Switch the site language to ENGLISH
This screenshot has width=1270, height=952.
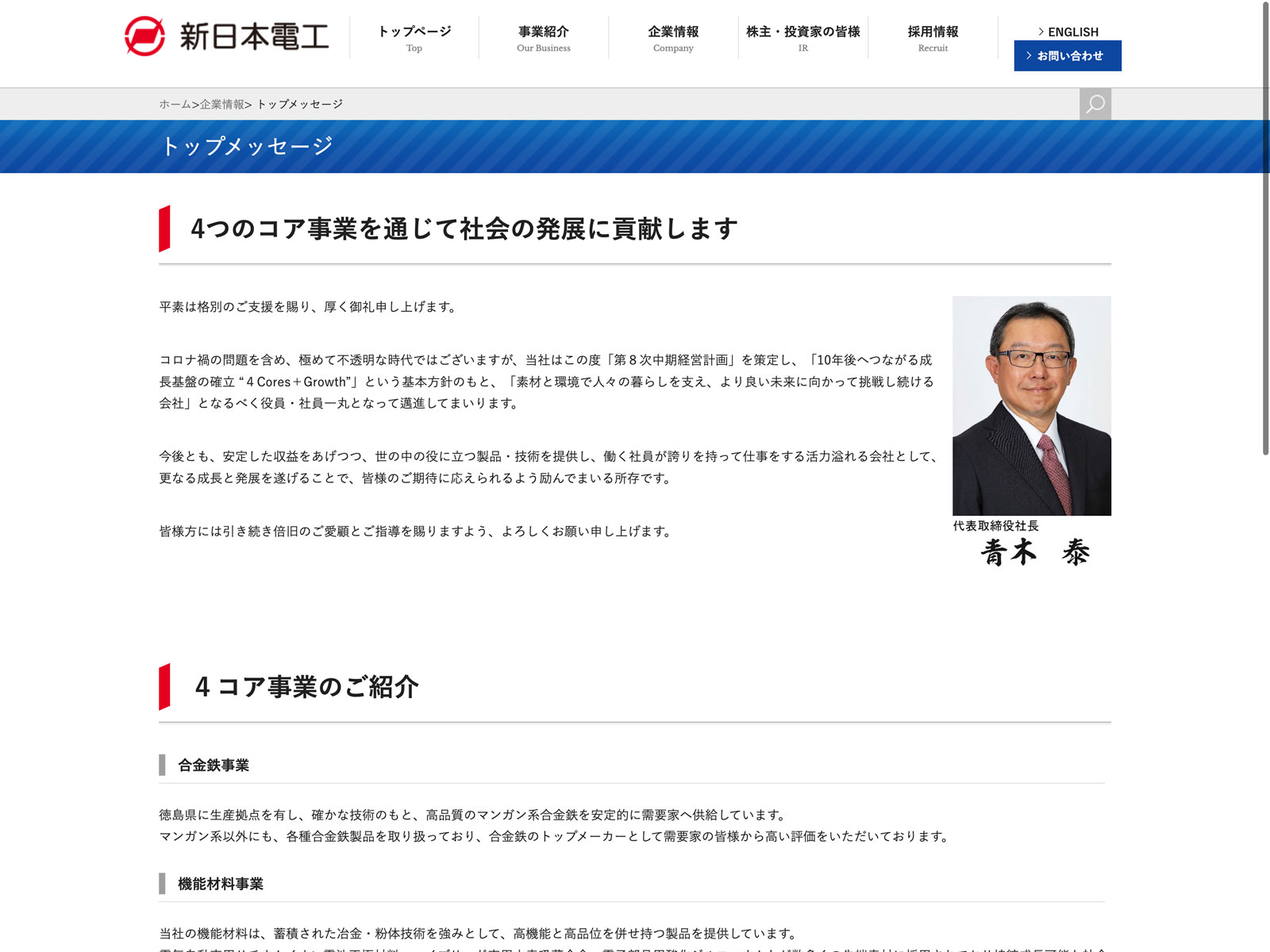[x=1072, y=32]
